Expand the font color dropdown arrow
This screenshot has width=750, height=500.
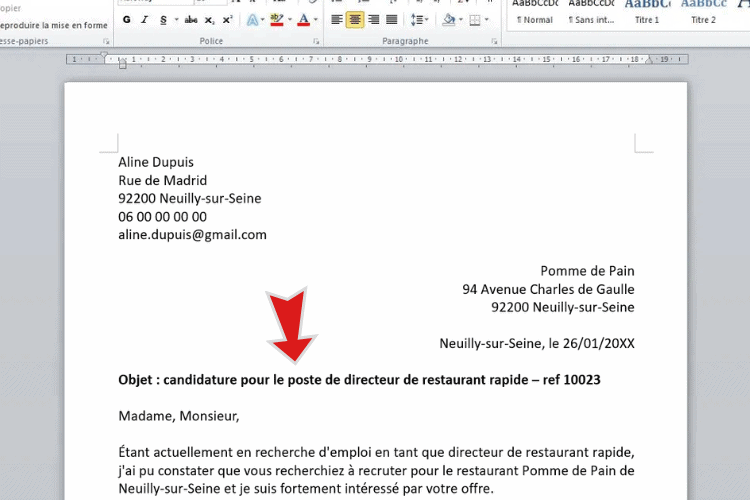(316, 20)
